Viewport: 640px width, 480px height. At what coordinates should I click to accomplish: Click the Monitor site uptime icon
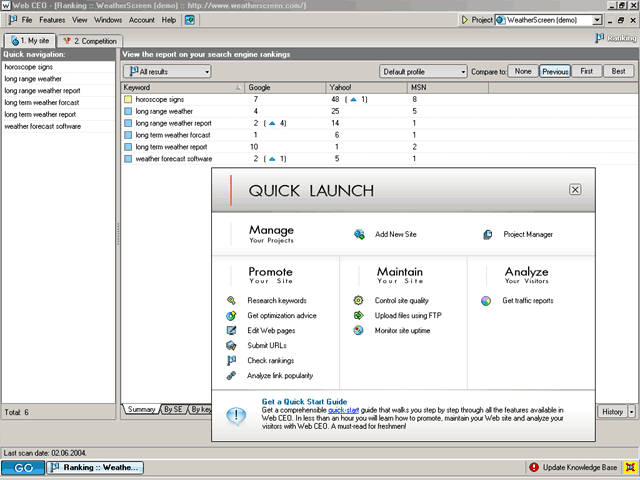click(x=358, y=331)
